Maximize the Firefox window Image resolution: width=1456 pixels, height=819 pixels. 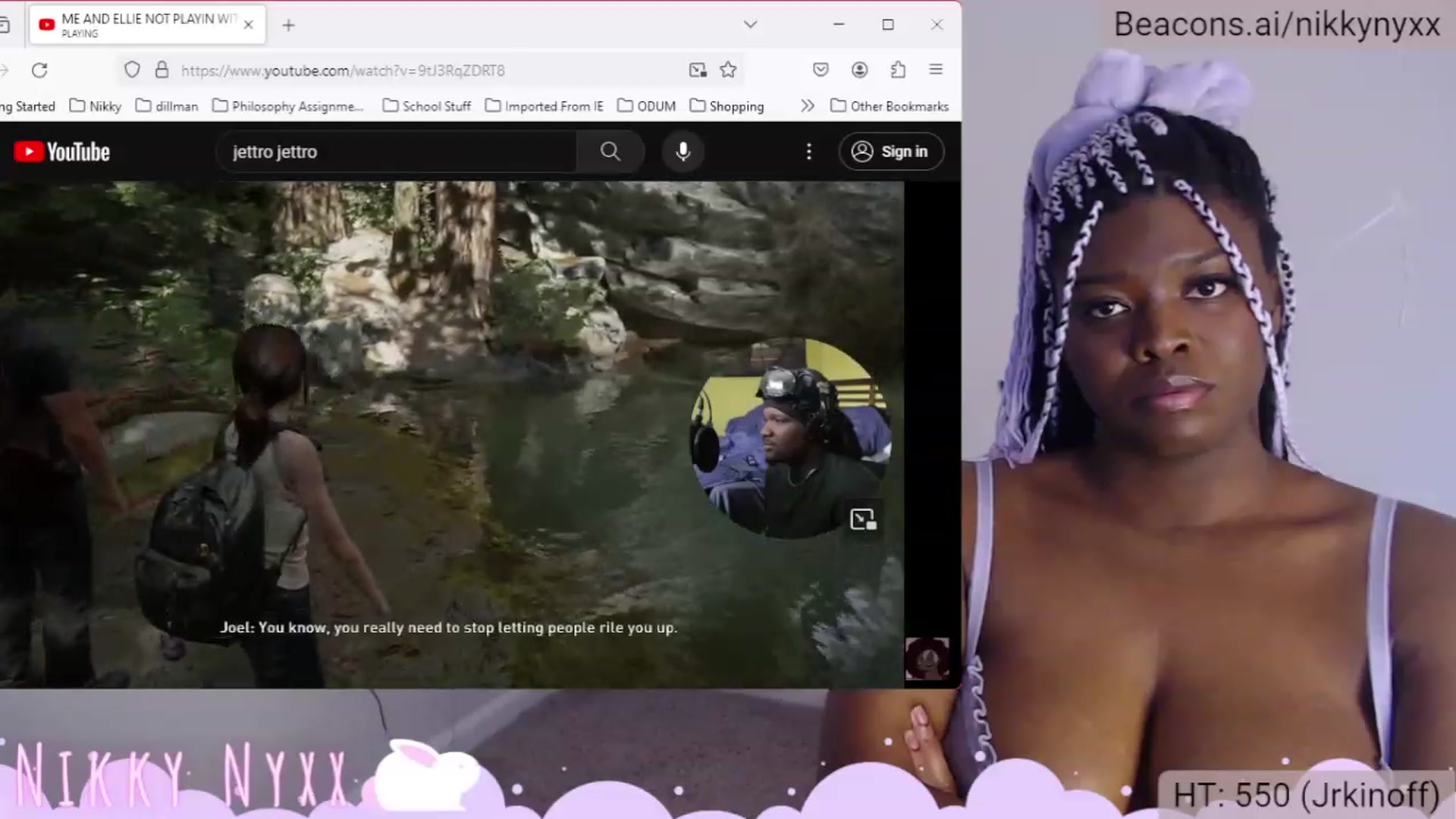[888, 24]
